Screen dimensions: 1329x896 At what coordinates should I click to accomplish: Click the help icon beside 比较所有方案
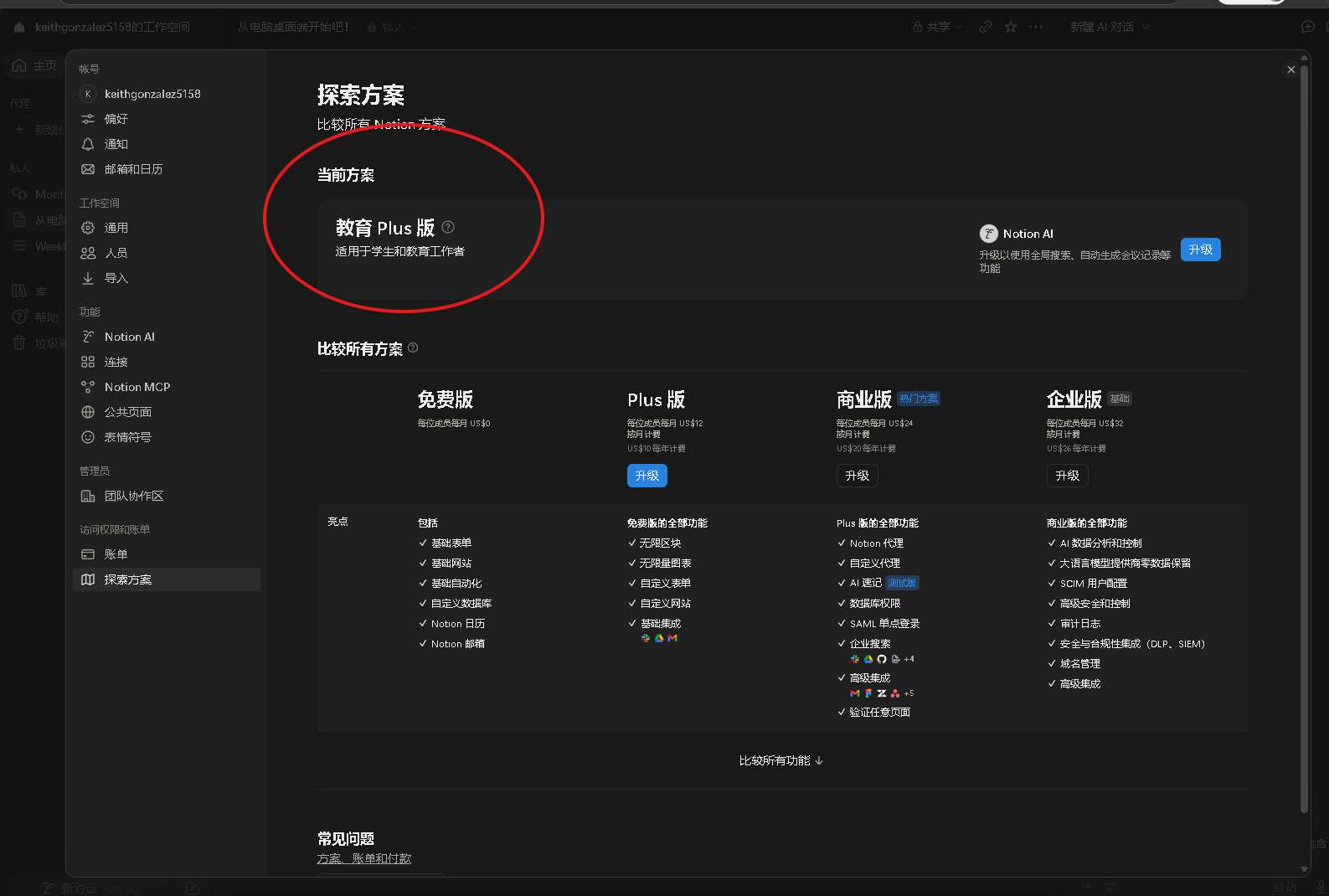(x=413, y=348)
